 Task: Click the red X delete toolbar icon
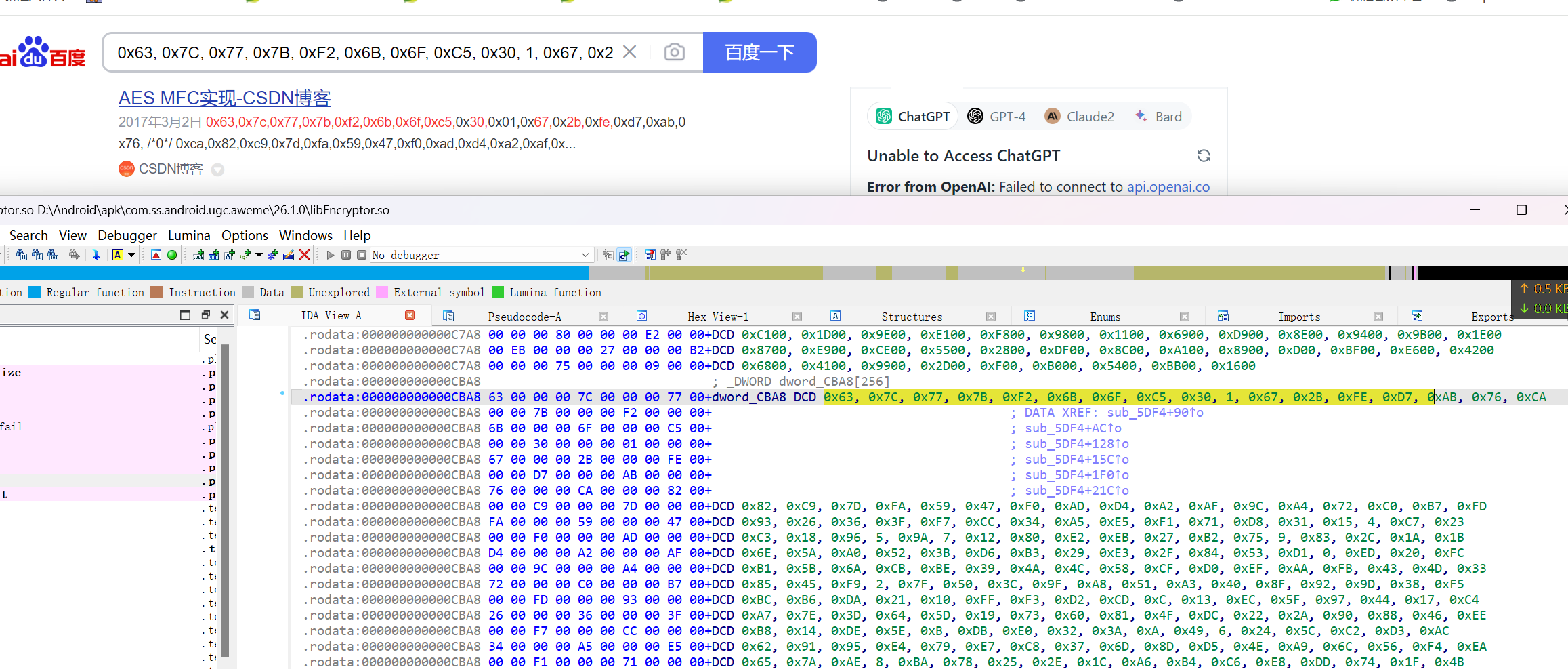click(x=305, y=255)
